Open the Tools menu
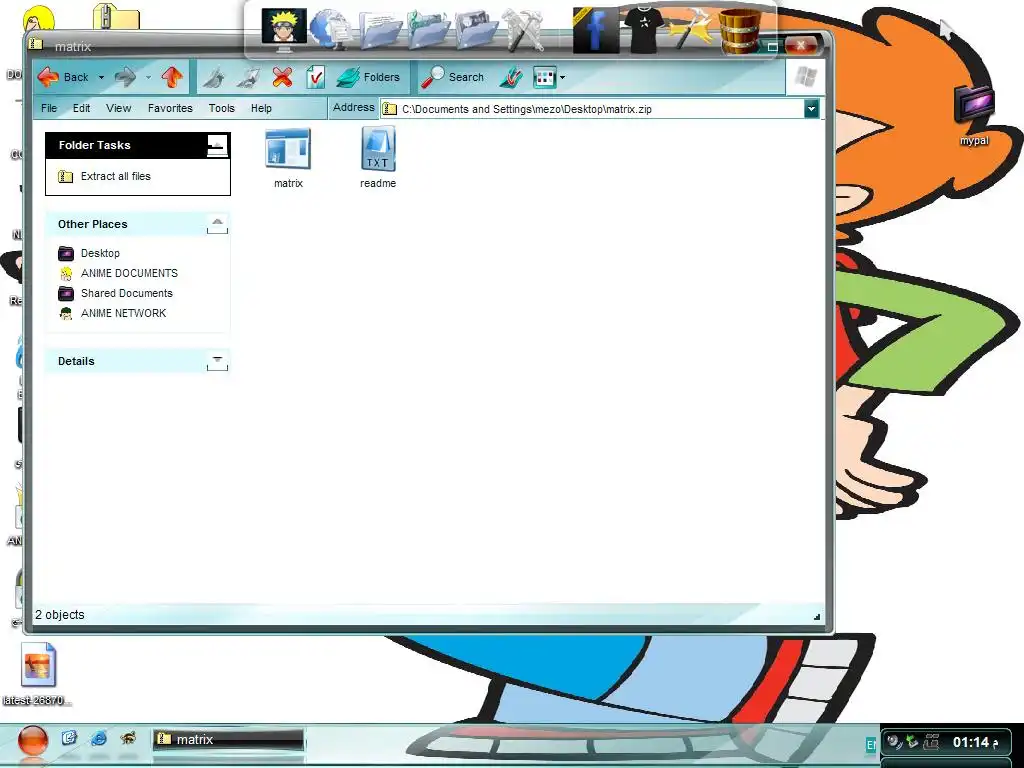Viewport: 1024px width, 768px height. click(222, 108)
